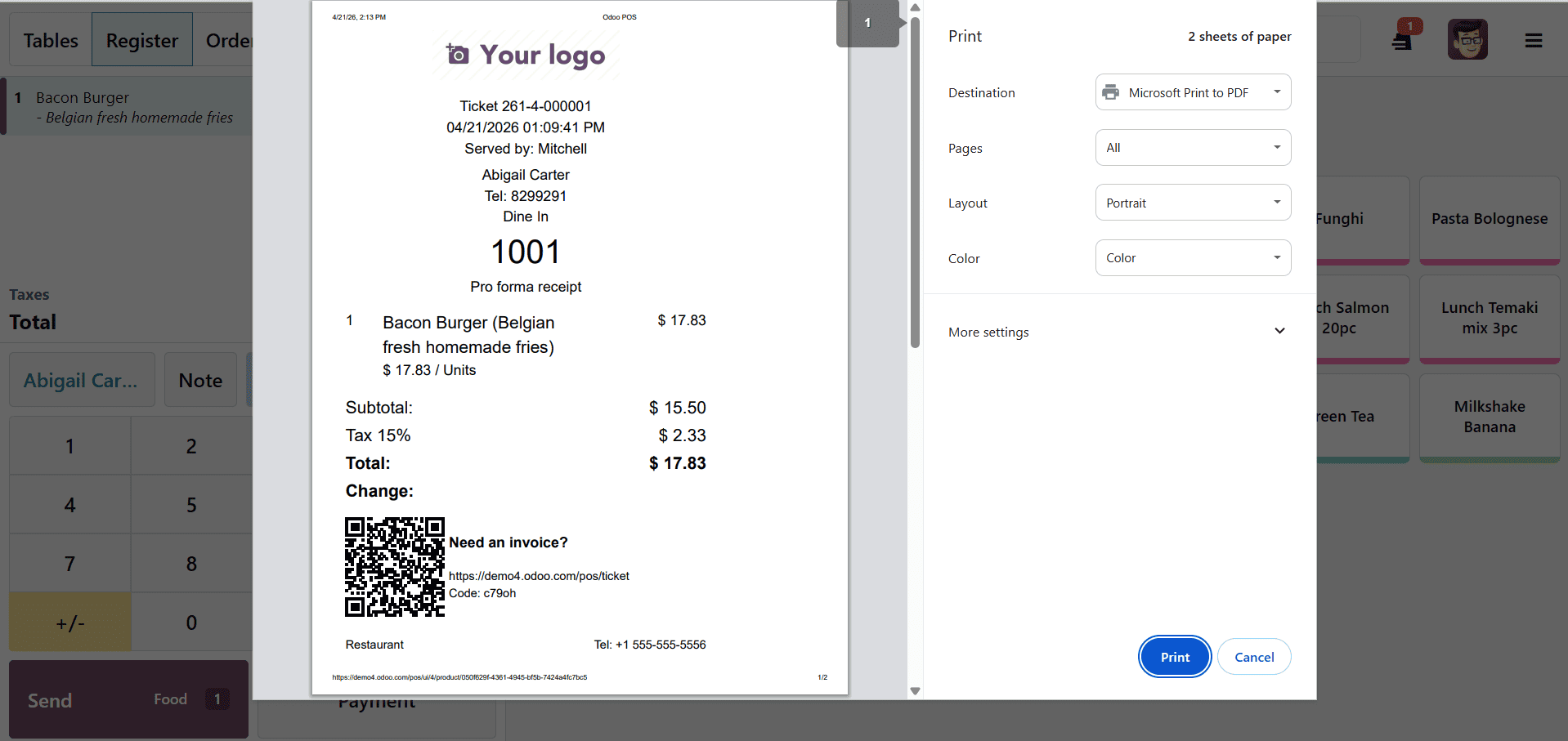Click the orders sync printer icon with badge

tap(1400, 38)
